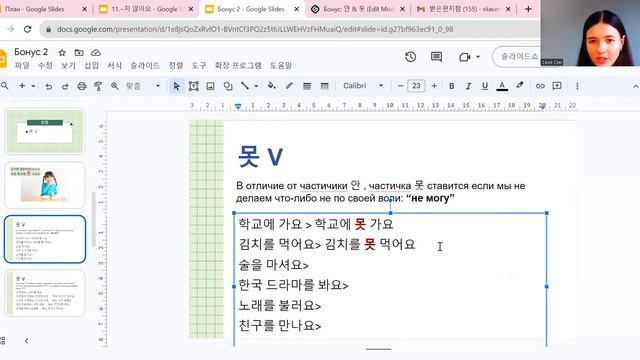Image resolution: width=640 pixels, height=360 pixels.
Task: Click the add comment toolbar icon
Action: [557, 86]
